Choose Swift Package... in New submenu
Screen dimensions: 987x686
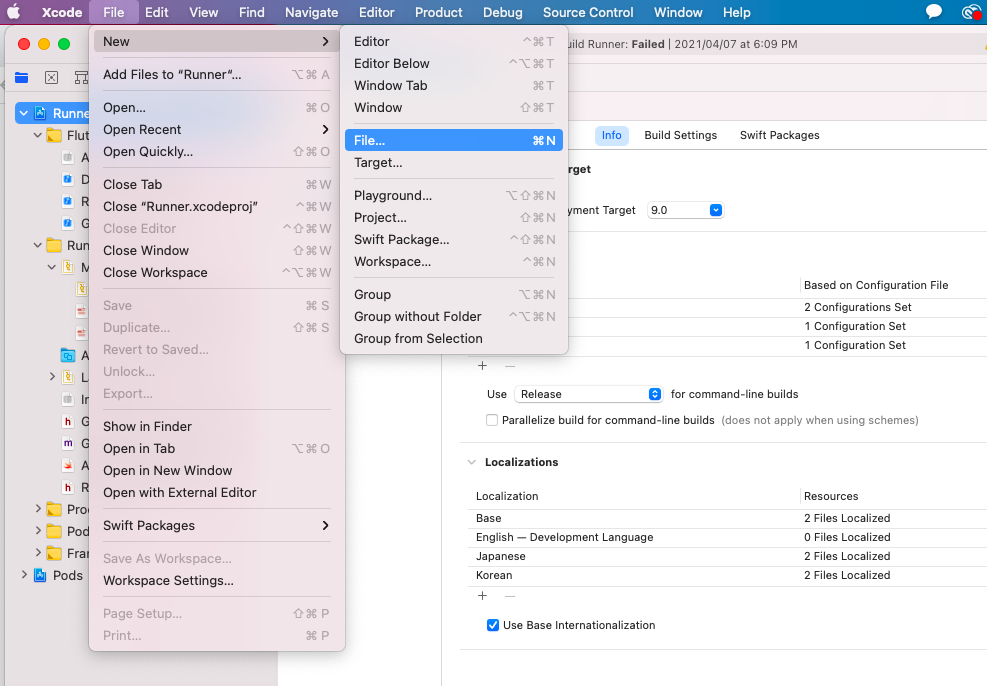pyautogui.click(x=454, y=239)
